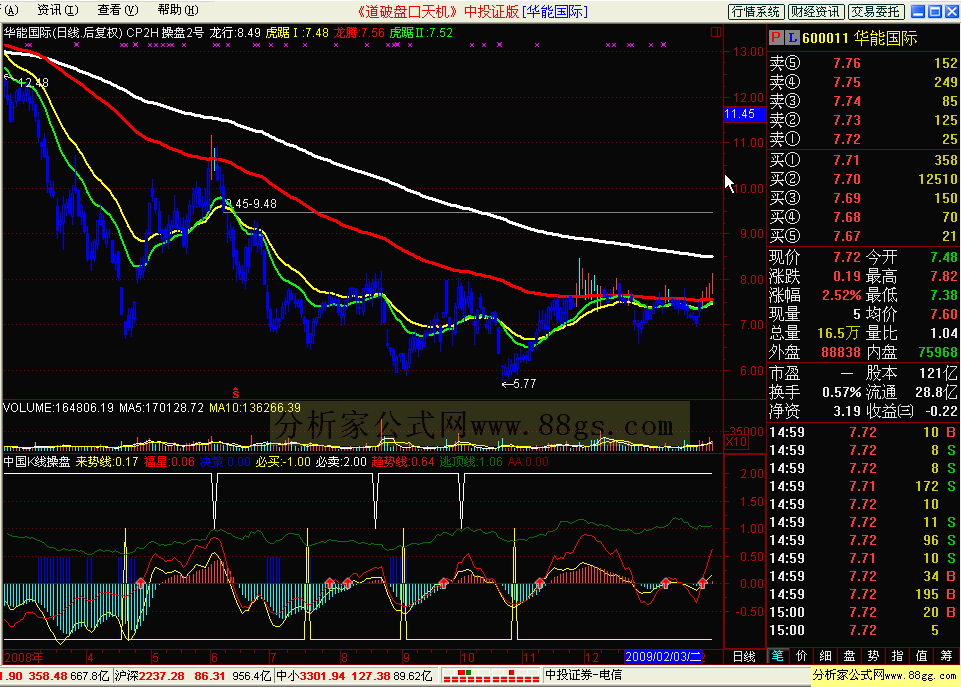Click the 中国K线操盘 indicator title
This screenshot has height=687, width=961.
(x=37, y=461)
